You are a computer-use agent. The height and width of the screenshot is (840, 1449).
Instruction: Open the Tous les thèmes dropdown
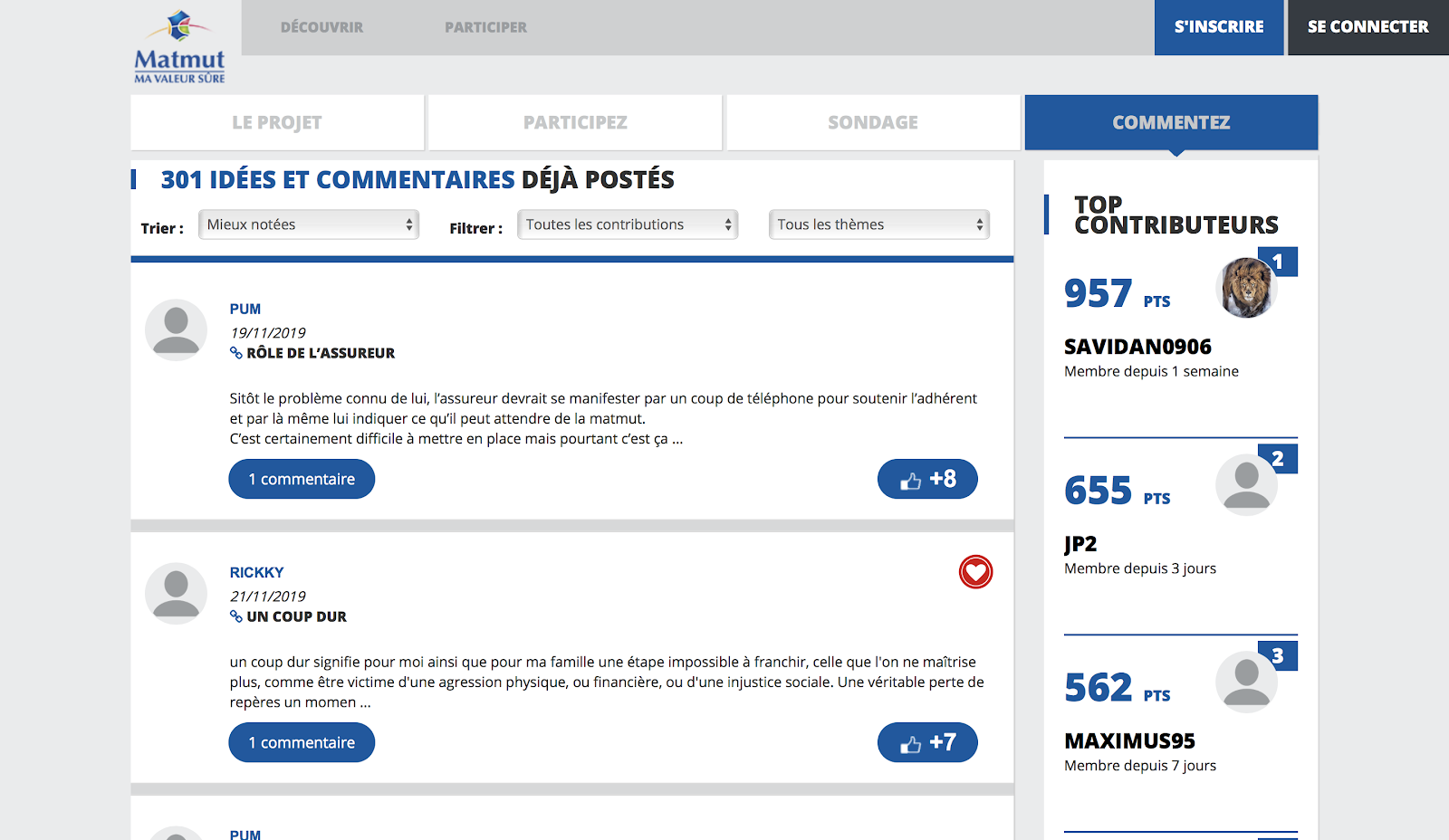[878, 224]
